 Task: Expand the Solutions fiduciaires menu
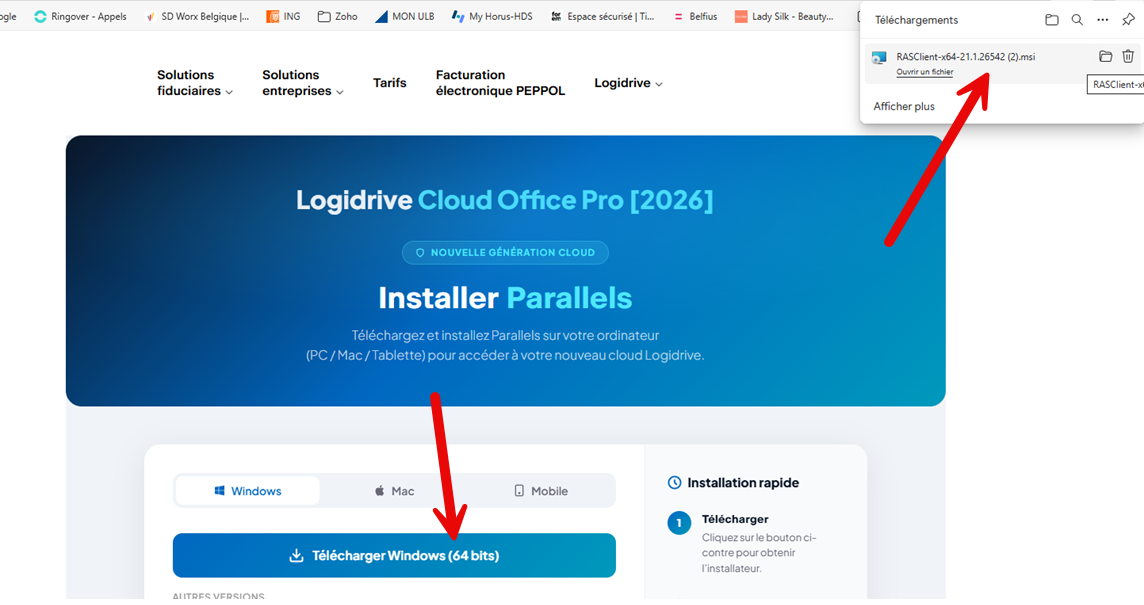click(x=194, y=82)
